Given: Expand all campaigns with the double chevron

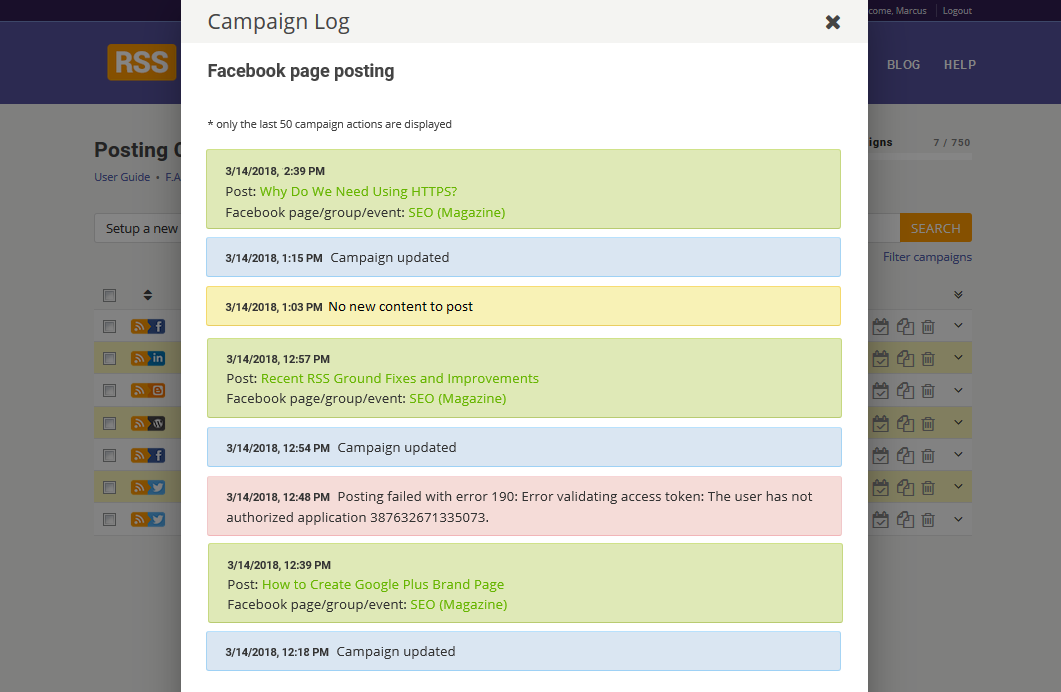Looking at the screenshot, I should (958, 295).
